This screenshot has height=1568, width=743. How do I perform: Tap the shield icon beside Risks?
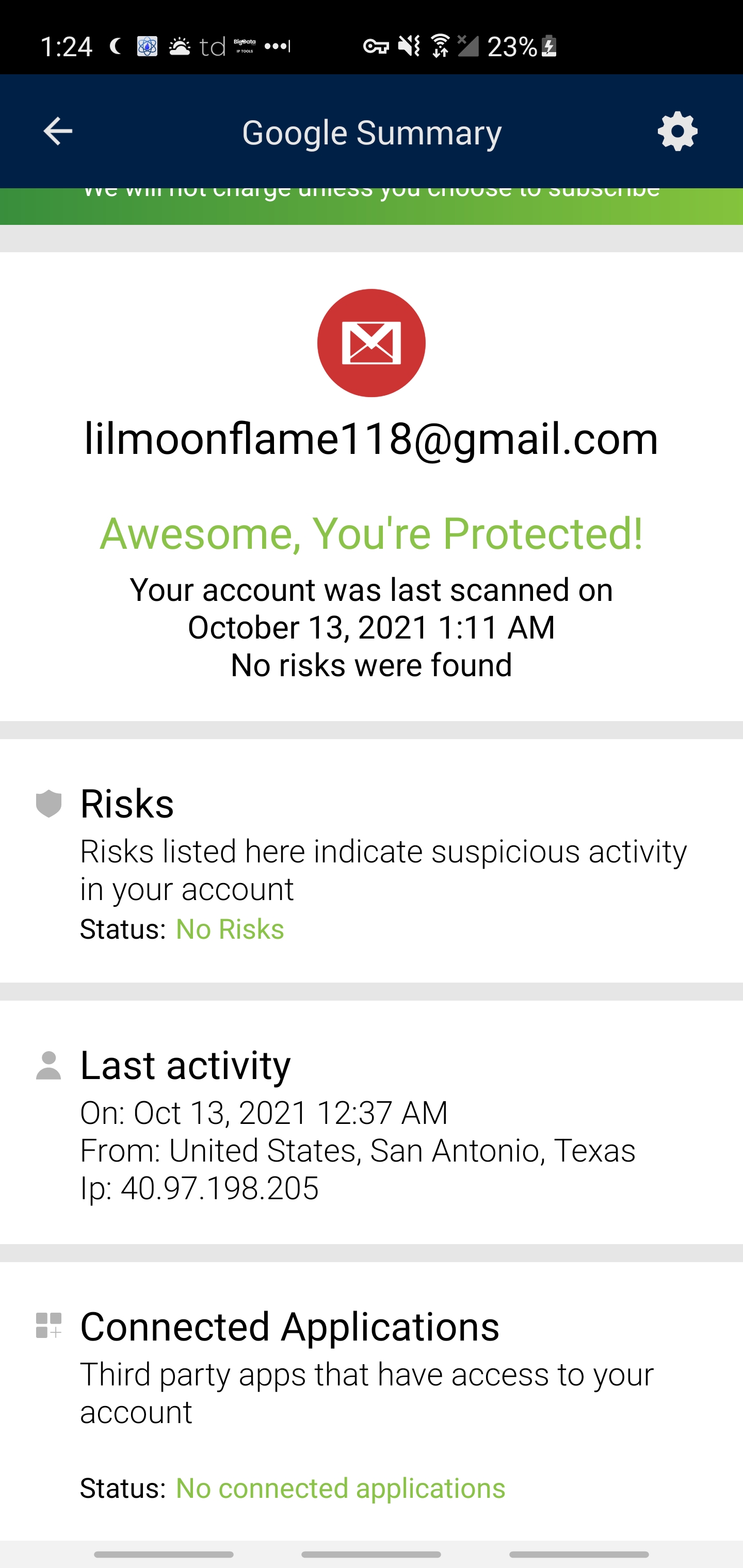[49, 804]
